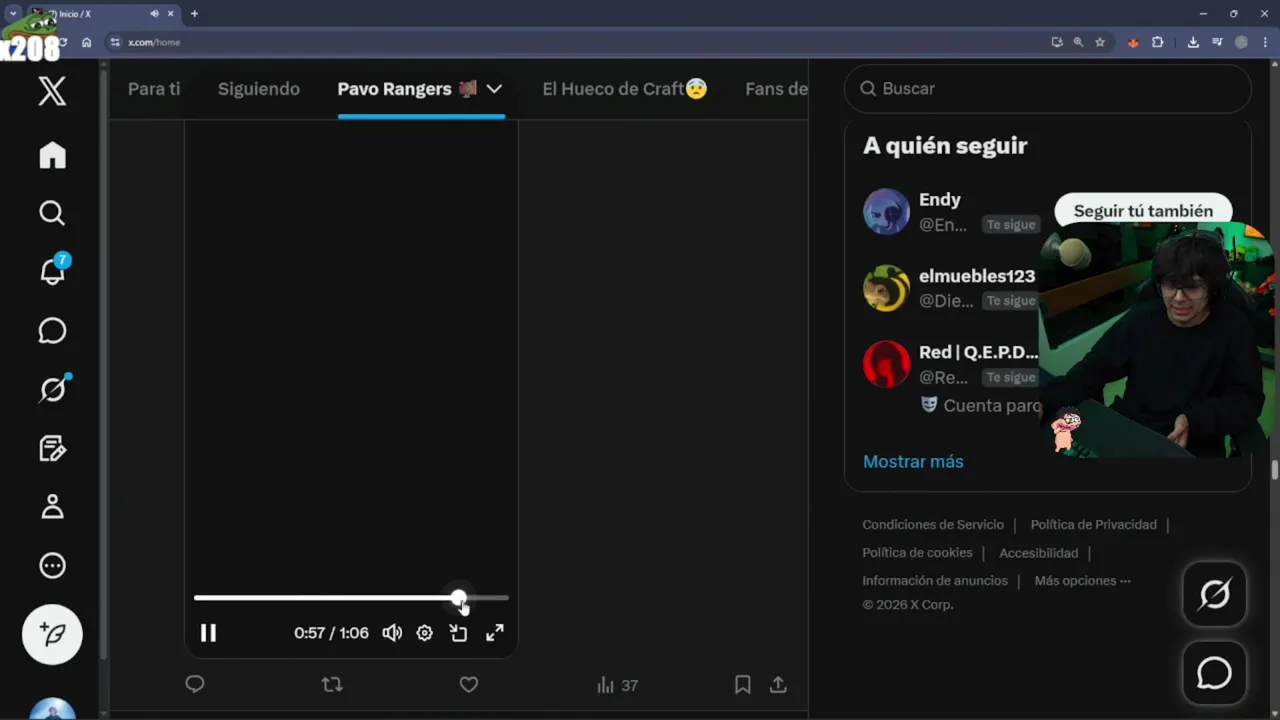Expand Más opciones footer menu

pos(1082,581)
